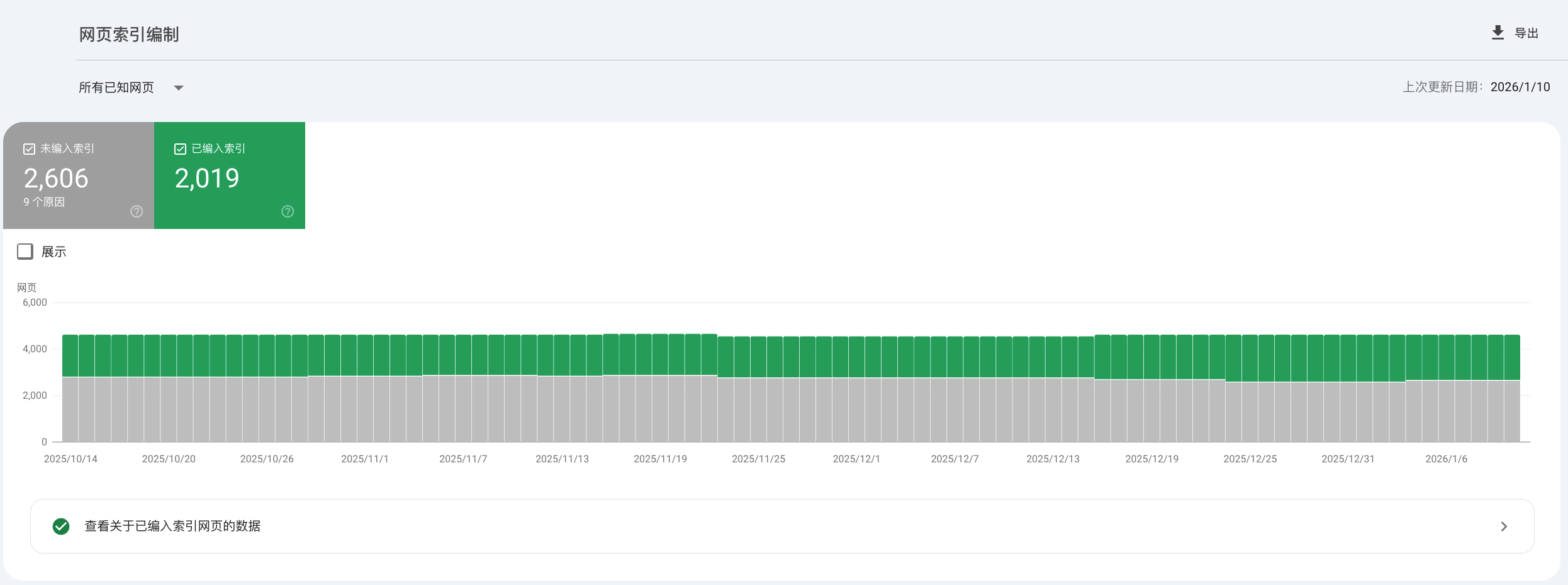Click the green bar segment above 2025/10/14

[70, 355]
